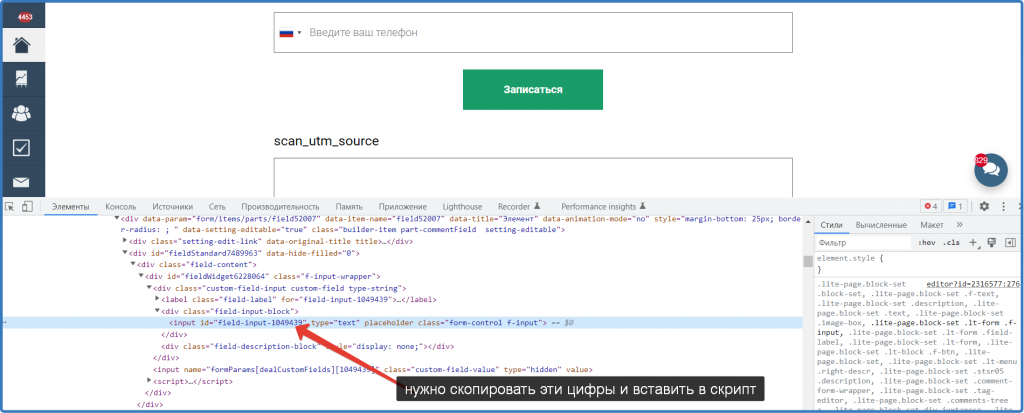The height and width of the screenshot is (413, 1024).
Task: Collapse the fieldWidget6228064 div node
Action: click(140, 276)
